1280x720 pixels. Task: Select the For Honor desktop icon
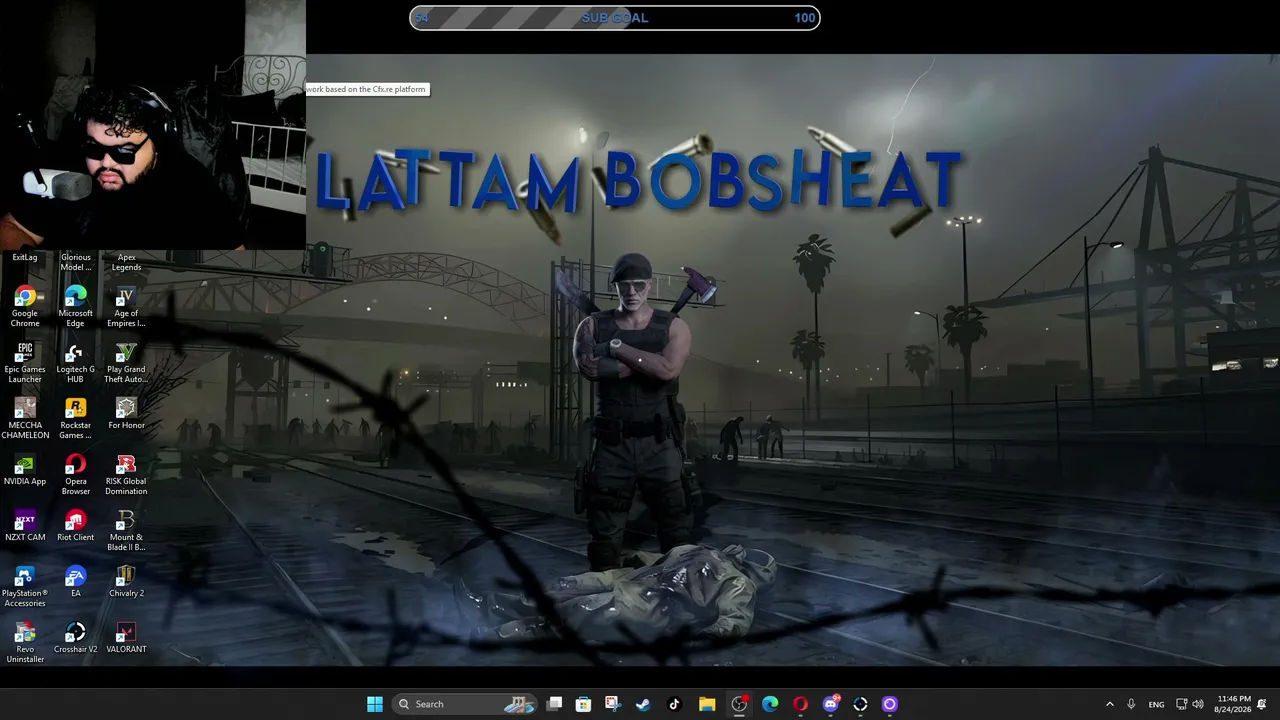point(126,414)
